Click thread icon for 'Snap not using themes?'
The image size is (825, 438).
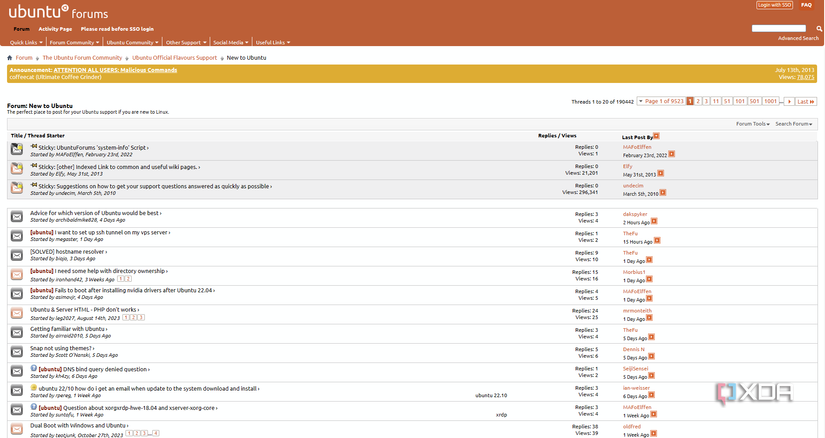click(x=17, y=352)
